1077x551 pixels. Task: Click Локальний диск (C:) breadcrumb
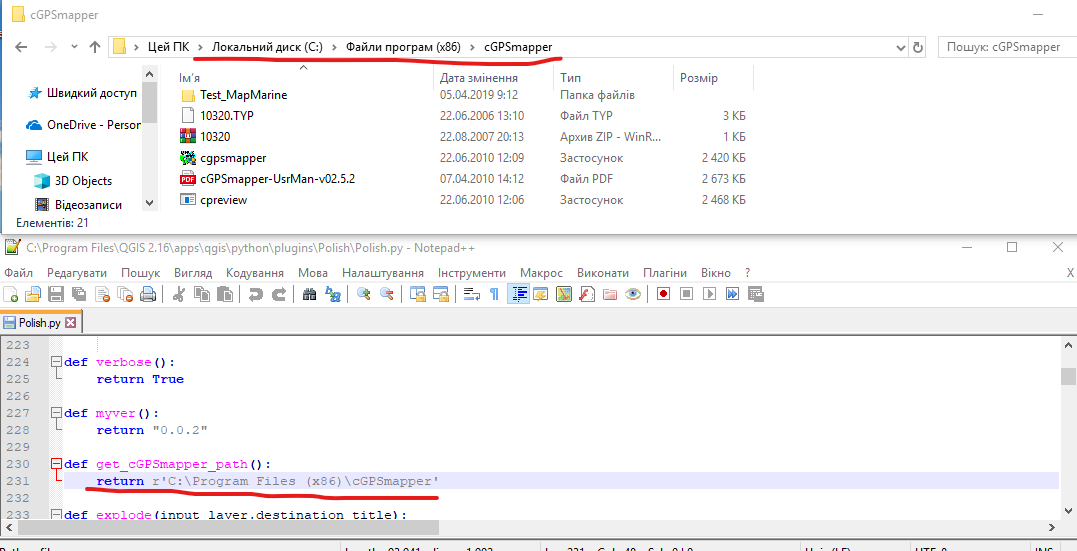click(269, 47)
